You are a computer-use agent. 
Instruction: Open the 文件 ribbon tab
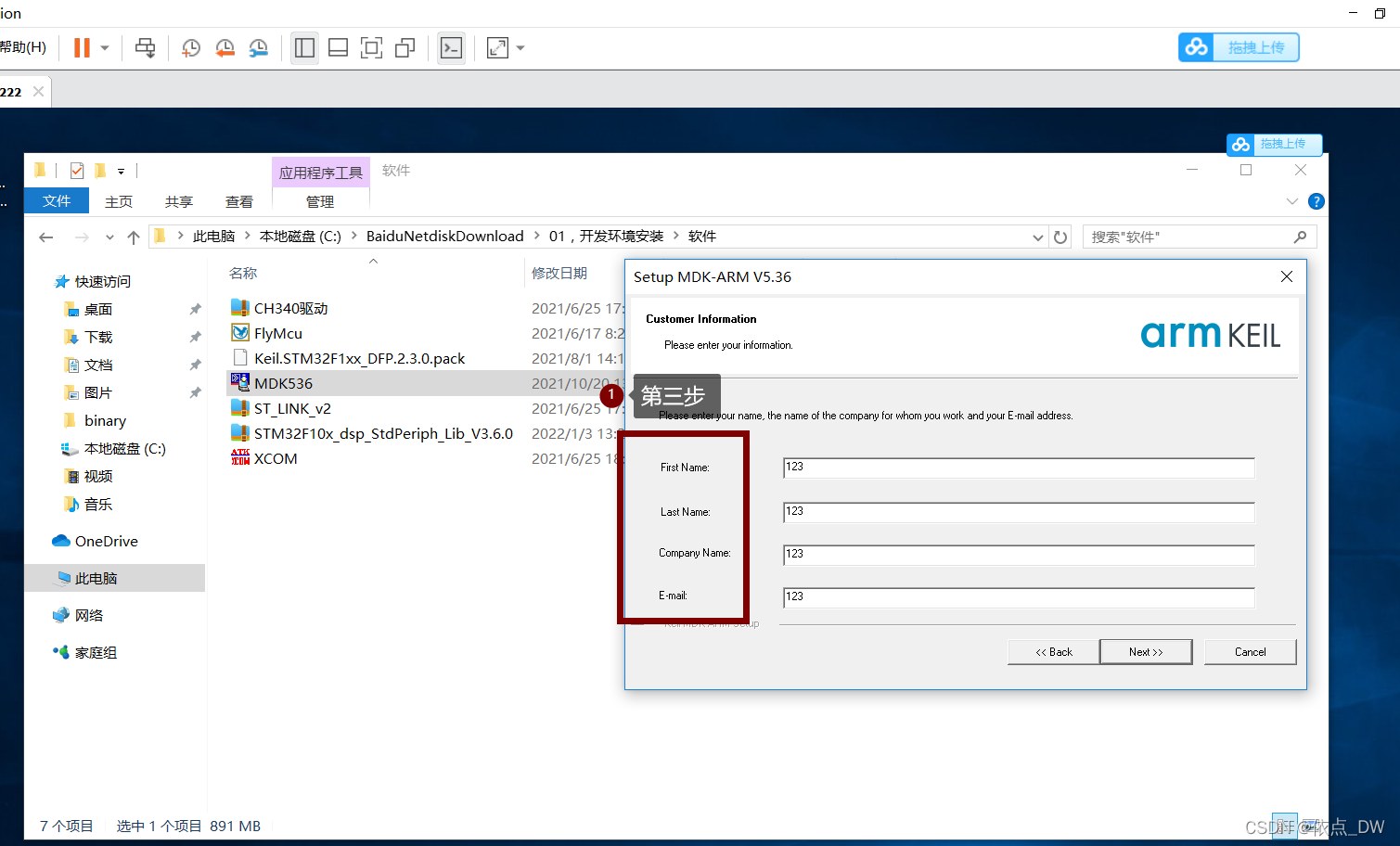click(57, 201)
